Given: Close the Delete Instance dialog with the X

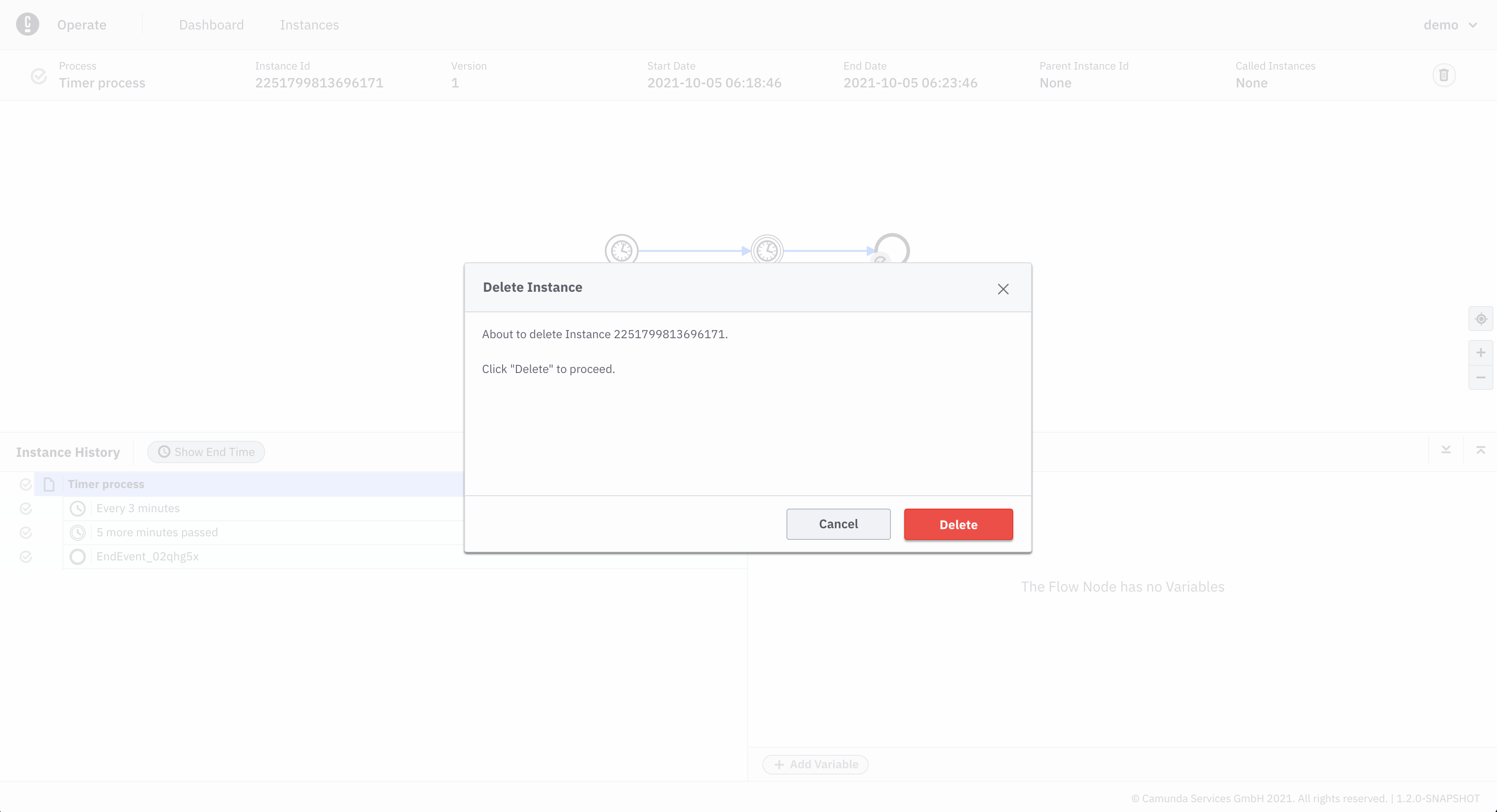Looking at the screenshot, I should coord(1003,289).
